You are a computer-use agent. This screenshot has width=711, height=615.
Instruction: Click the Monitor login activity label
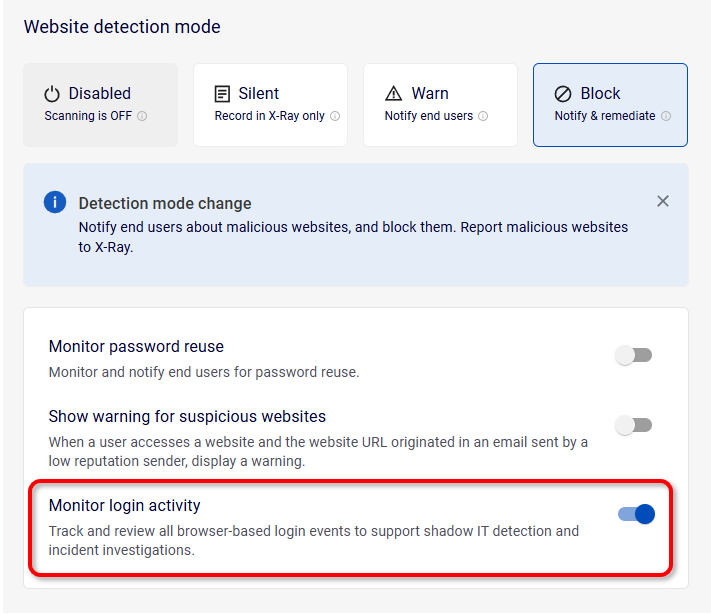[125, 506]
